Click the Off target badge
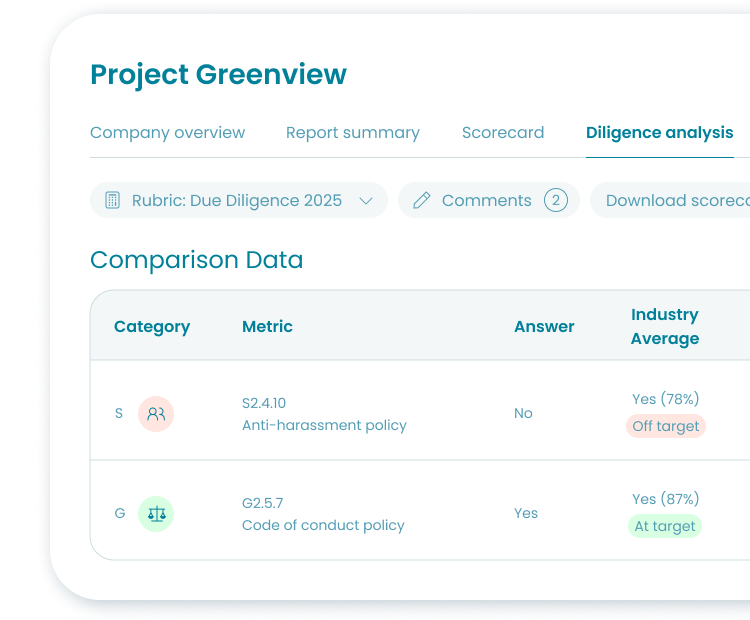 tap(666, 426)
